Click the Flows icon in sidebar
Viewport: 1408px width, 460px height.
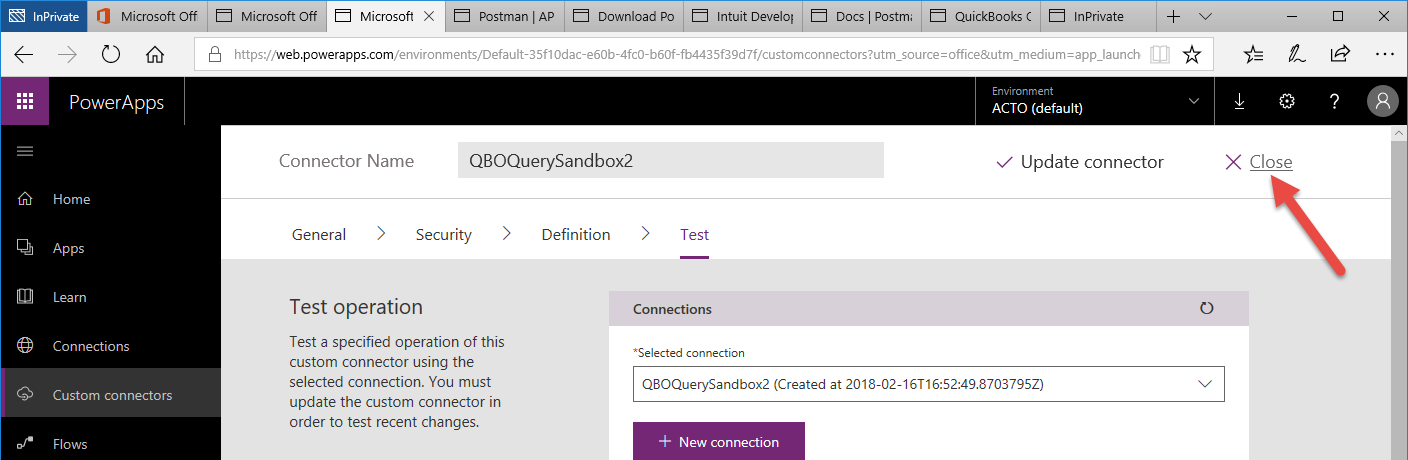tap(25, 444)
